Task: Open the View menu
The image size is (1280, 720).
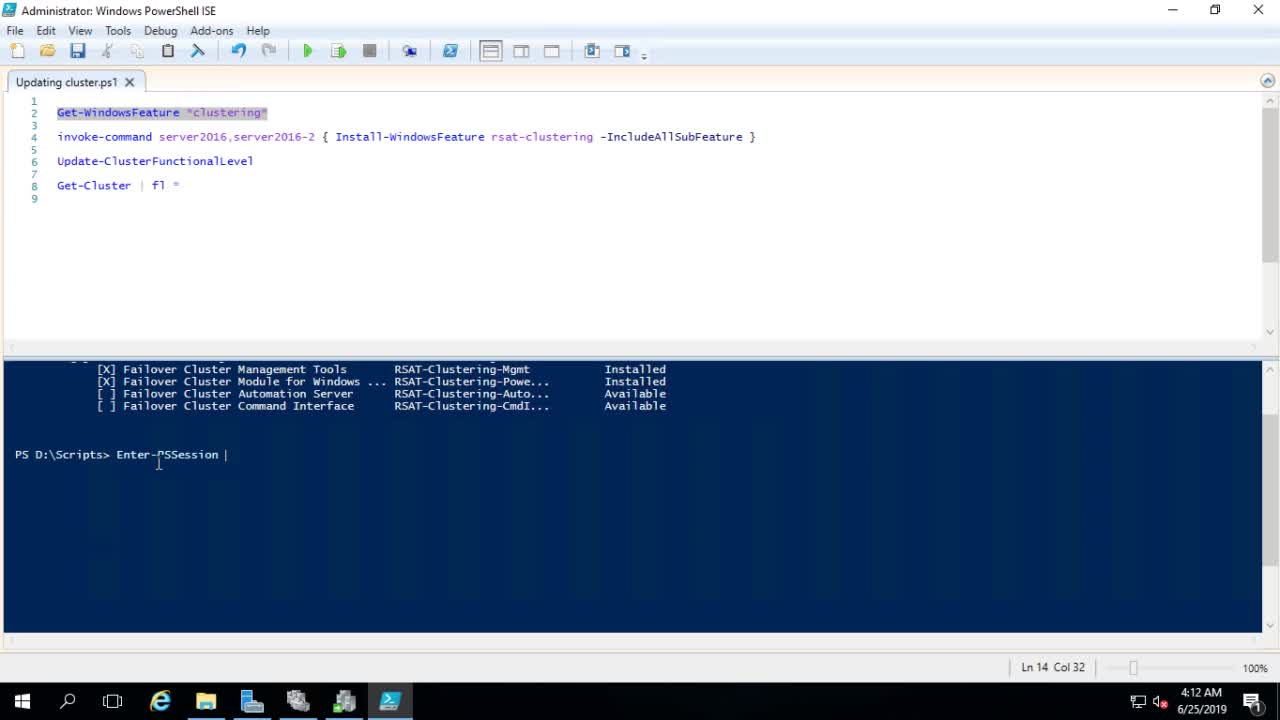Action: coord(80,31)
